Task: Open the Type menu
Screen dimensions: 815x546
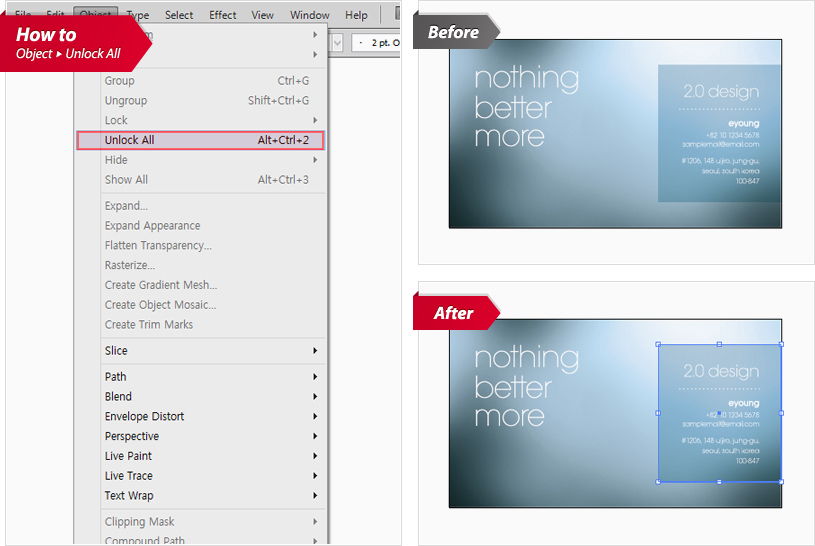Action: (138, 15)
